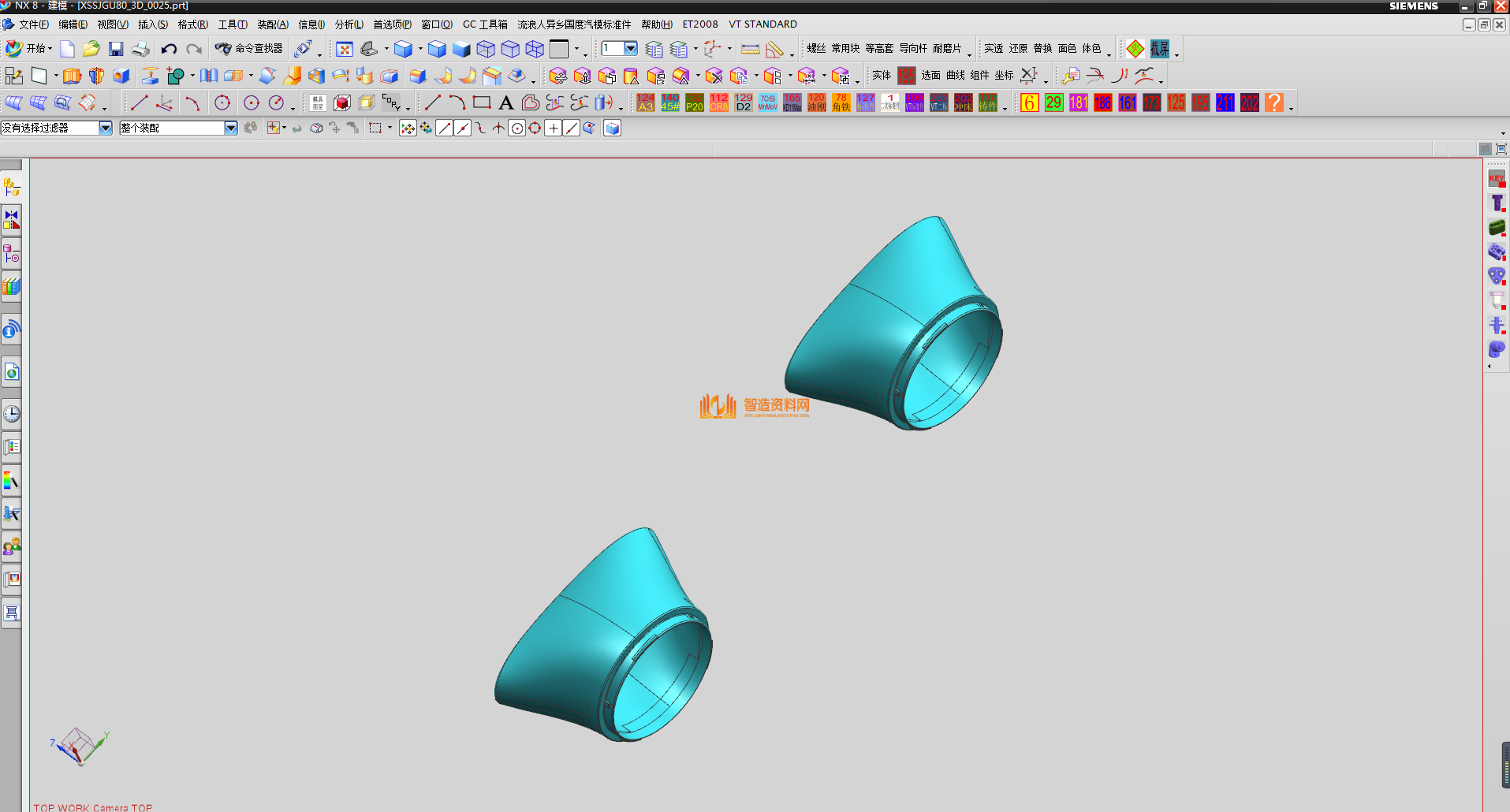Click the 开始 start button
This screenshot has width=1510, height=812.
[28, 49]
